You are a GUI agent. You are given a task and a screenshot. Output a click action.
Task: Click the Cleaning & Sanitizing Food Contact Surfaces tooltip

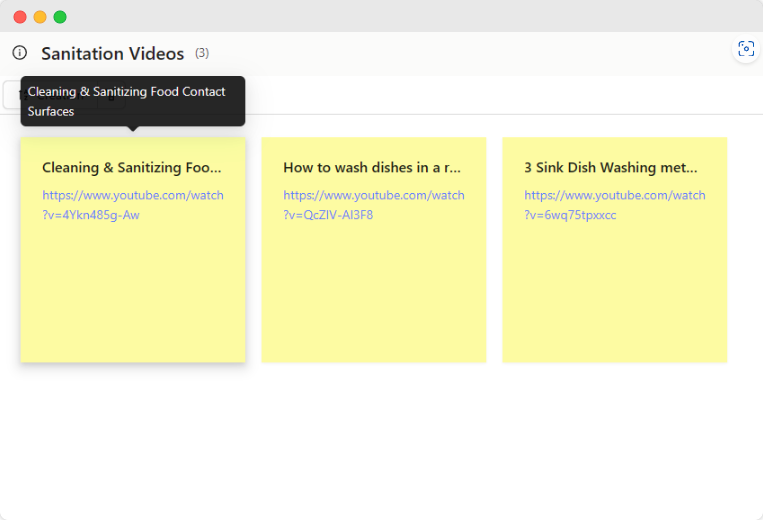pyautogui.click(x=133, y=101)
